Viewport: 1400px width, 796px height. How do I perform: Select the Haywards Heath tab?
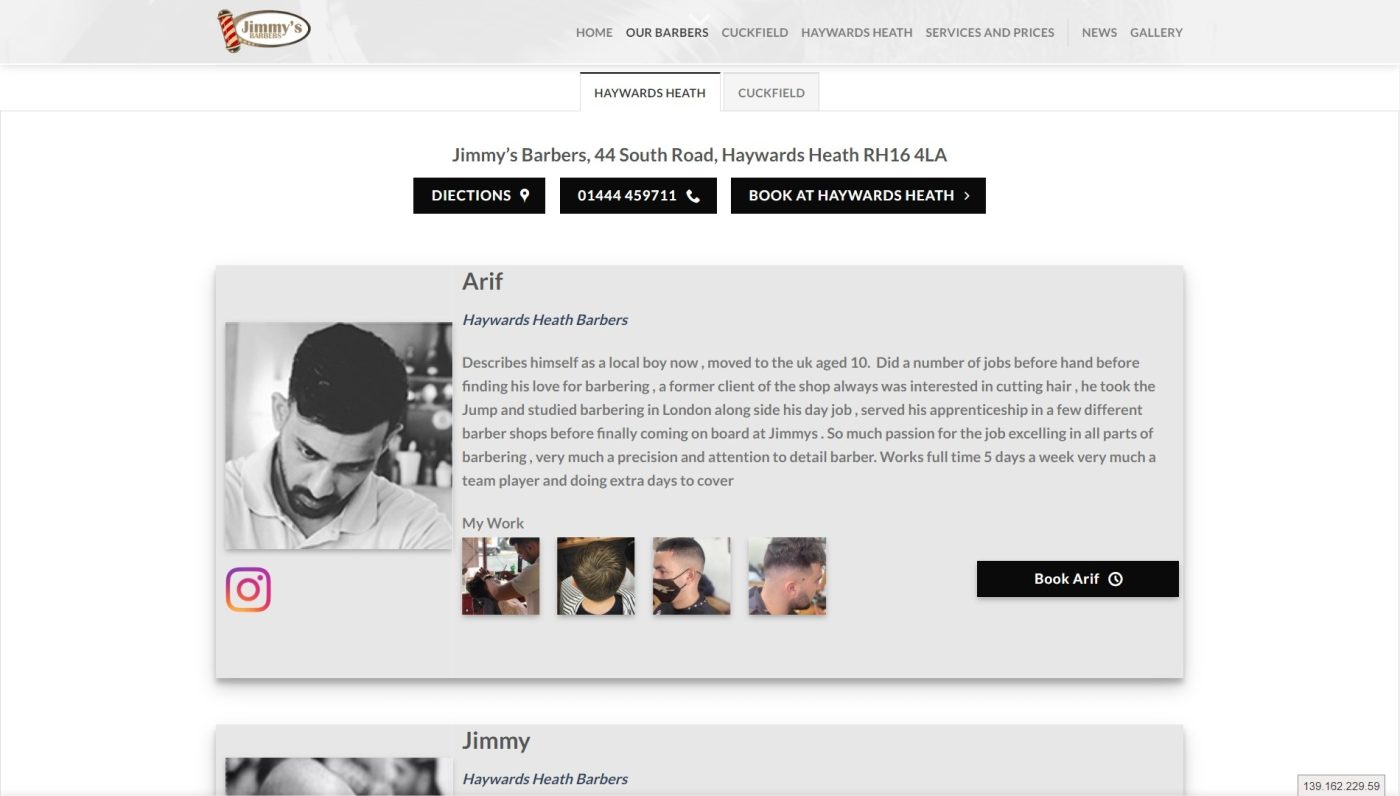(x=650, y=92)
